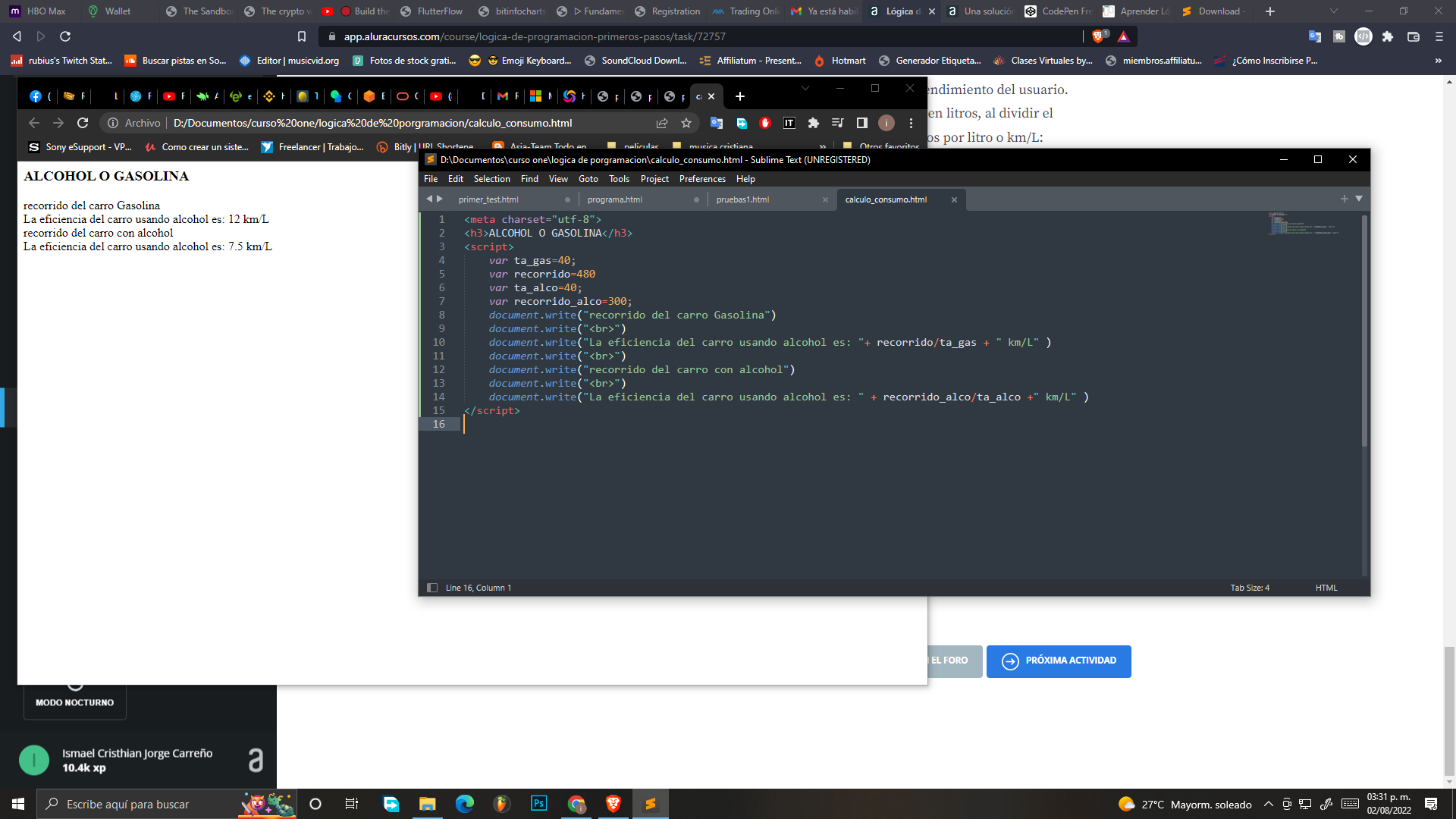Image resolution: width=1456 pixels, height=819 pixels.
Task: Open Brave main hamburger menu
Action: [x=1439, y=36]
